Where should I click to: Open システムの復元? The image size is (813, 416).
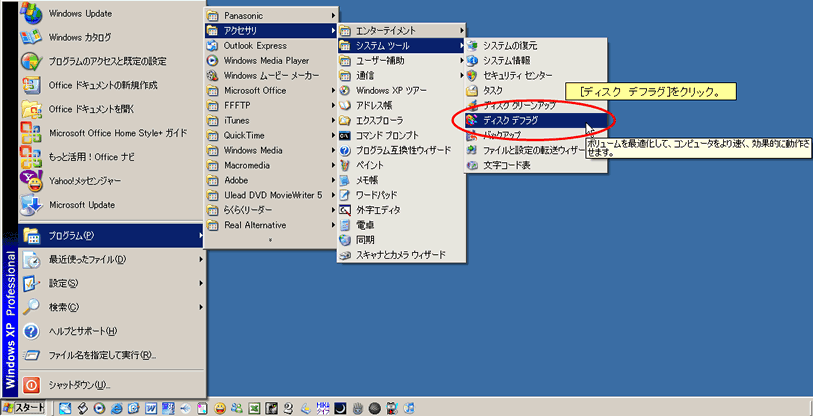536,46
